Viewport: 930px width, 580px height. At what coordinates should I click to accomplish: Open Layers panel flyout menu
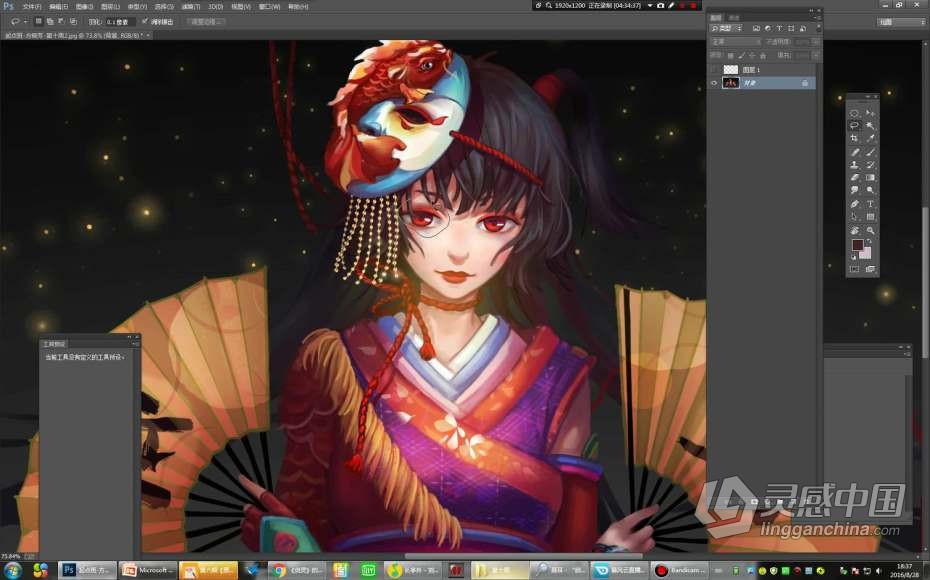coord(817,17)
